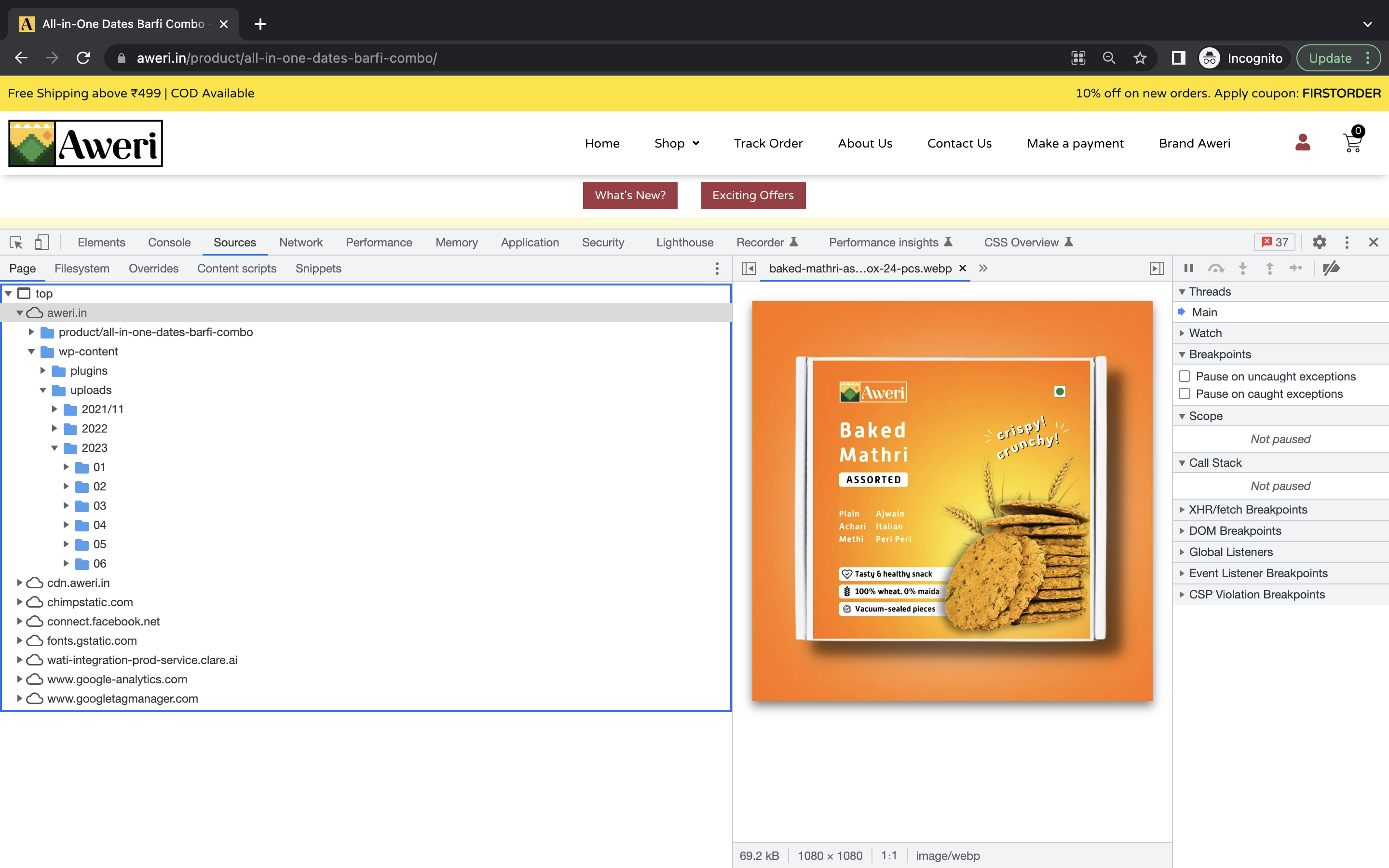This screenshot has height=868, width=1389.
Task: Open DevTools settings gear
Action: click(x=1319, y=242)
